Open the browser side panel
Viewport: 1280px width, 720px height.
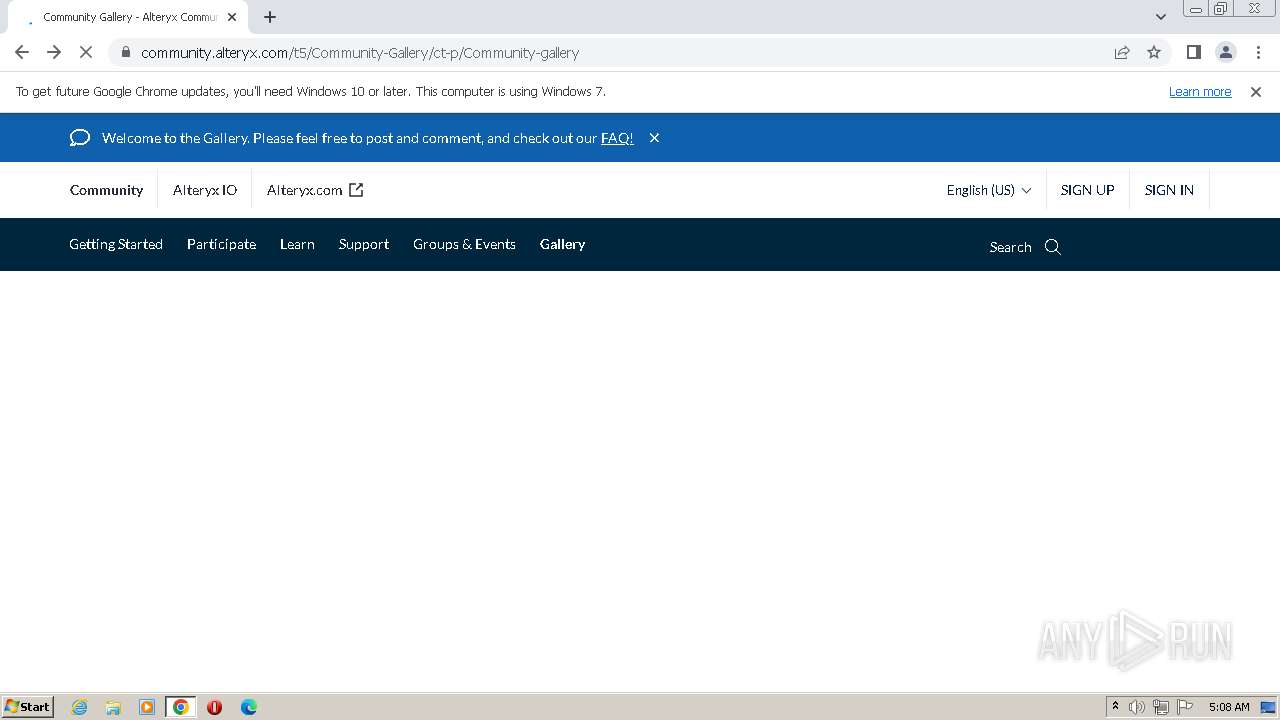(1193, 52)
